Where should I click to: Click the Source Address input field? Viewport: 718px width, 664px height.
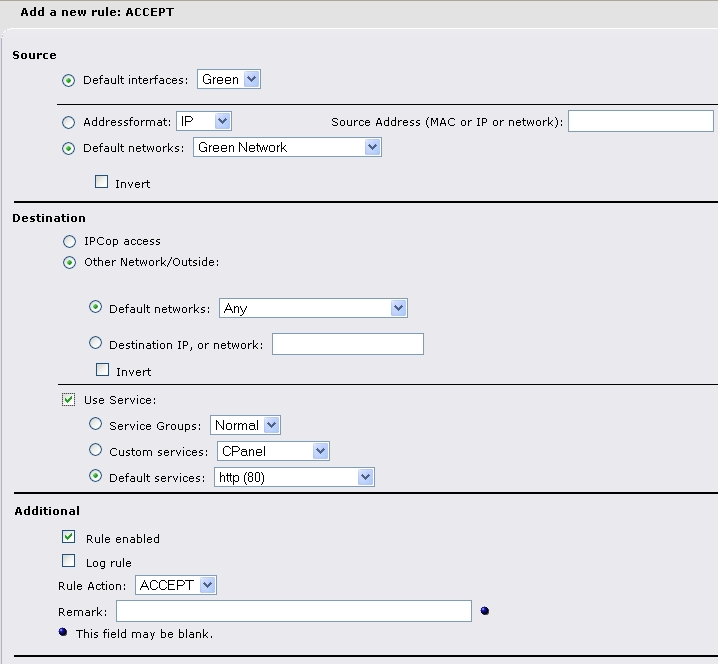coord(641,121)
